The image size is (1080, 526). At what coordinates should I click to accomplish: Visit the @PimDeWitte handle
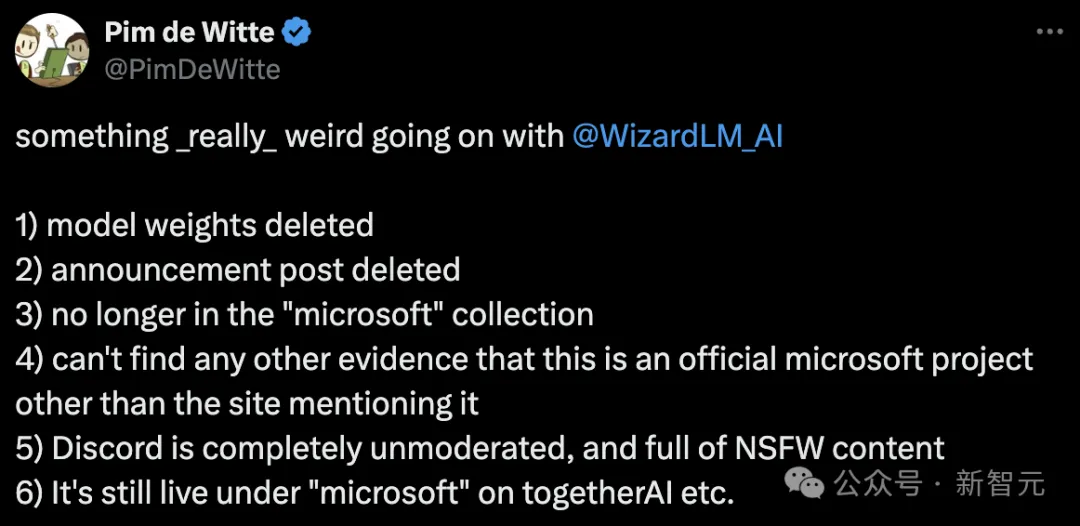click(x=192, y=70)
